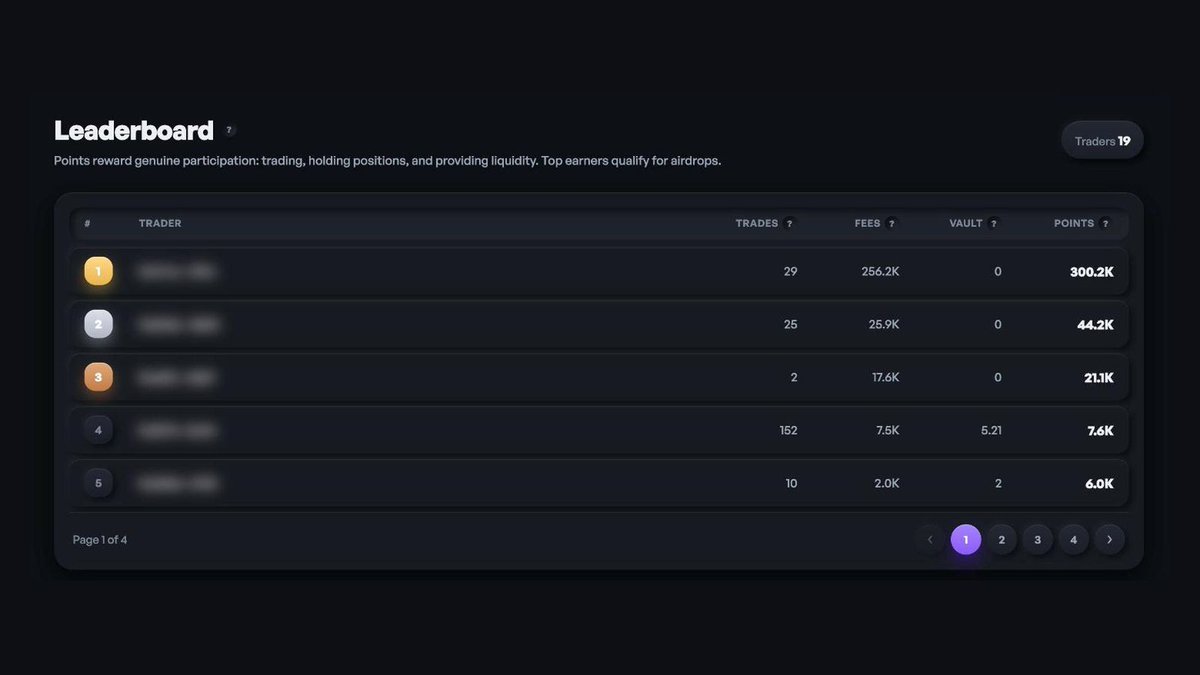Open the blurred trader name in rank 4 row
This screenshot has width=1200, height=675.
click(x=178, y=430)
